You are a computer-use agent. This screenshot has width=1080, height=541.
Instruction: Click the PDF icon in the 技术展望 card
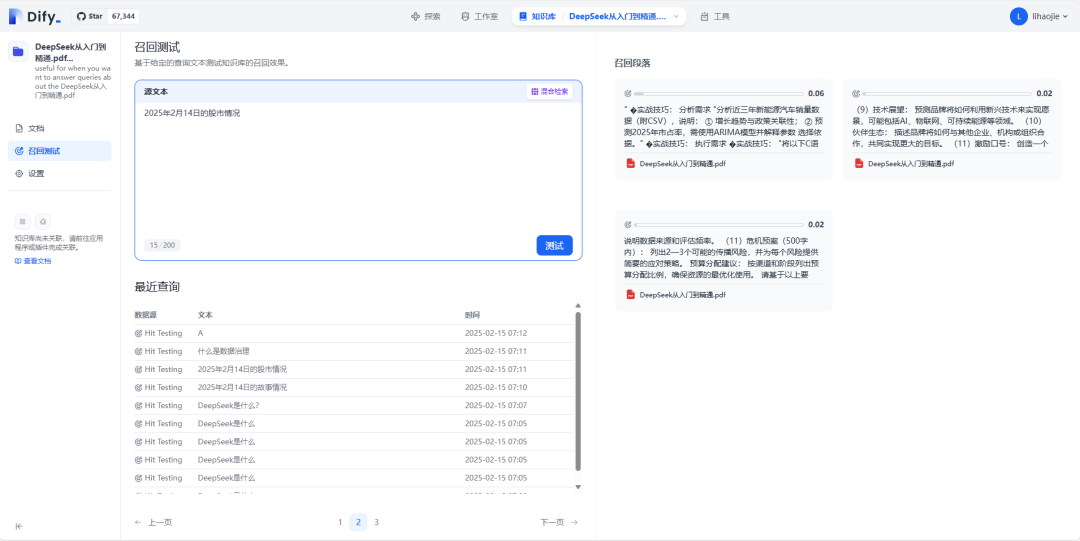[858, 164]
